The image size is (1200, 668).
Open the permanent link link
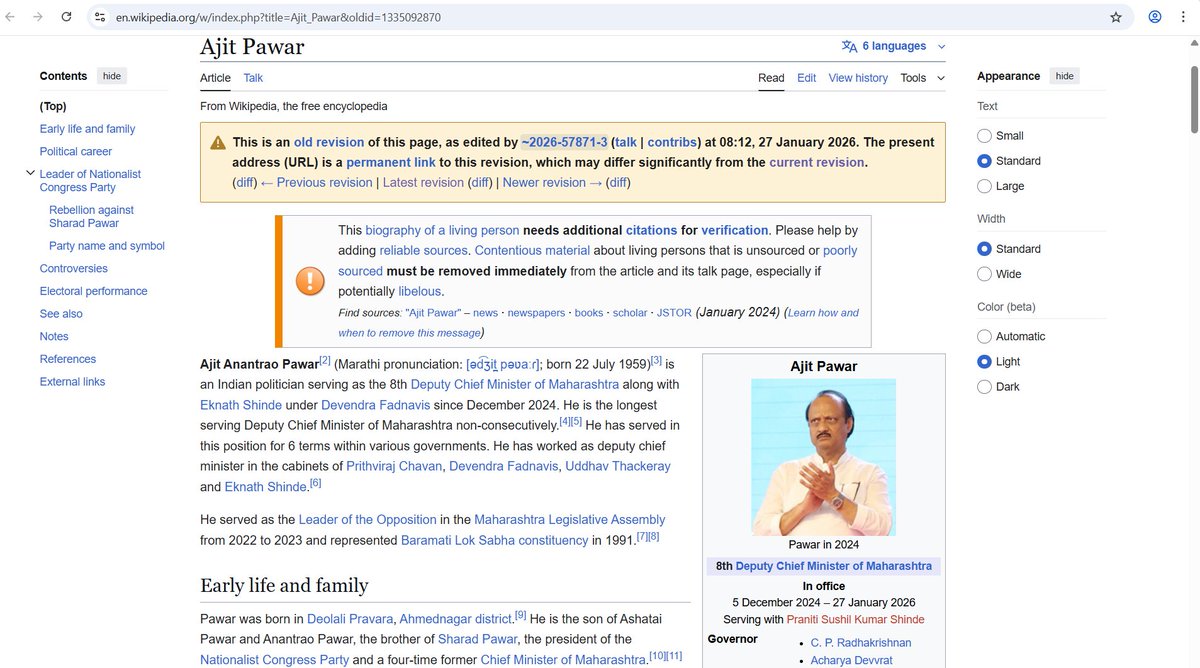point(390,162)
